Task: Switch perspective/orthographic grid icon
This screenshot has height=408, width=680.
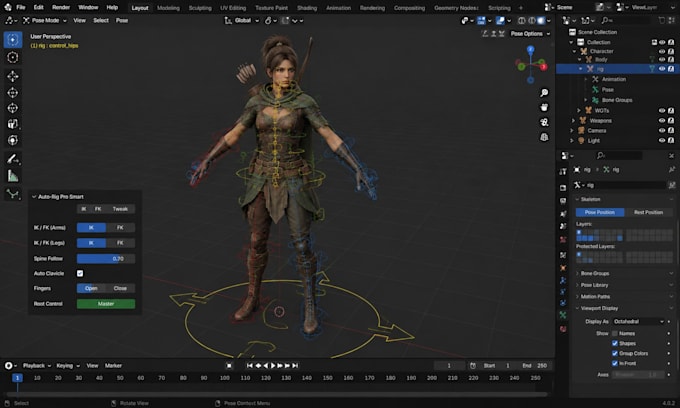Action: 544,137
